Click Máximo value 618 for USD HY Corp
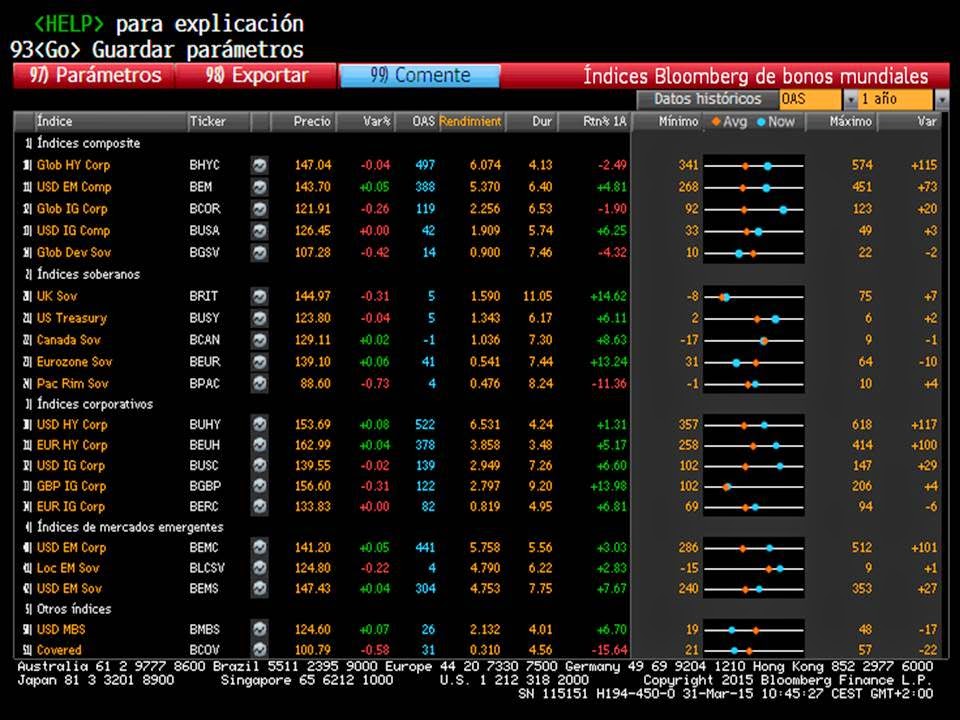 pyautogui.click(x=861, y=424)
